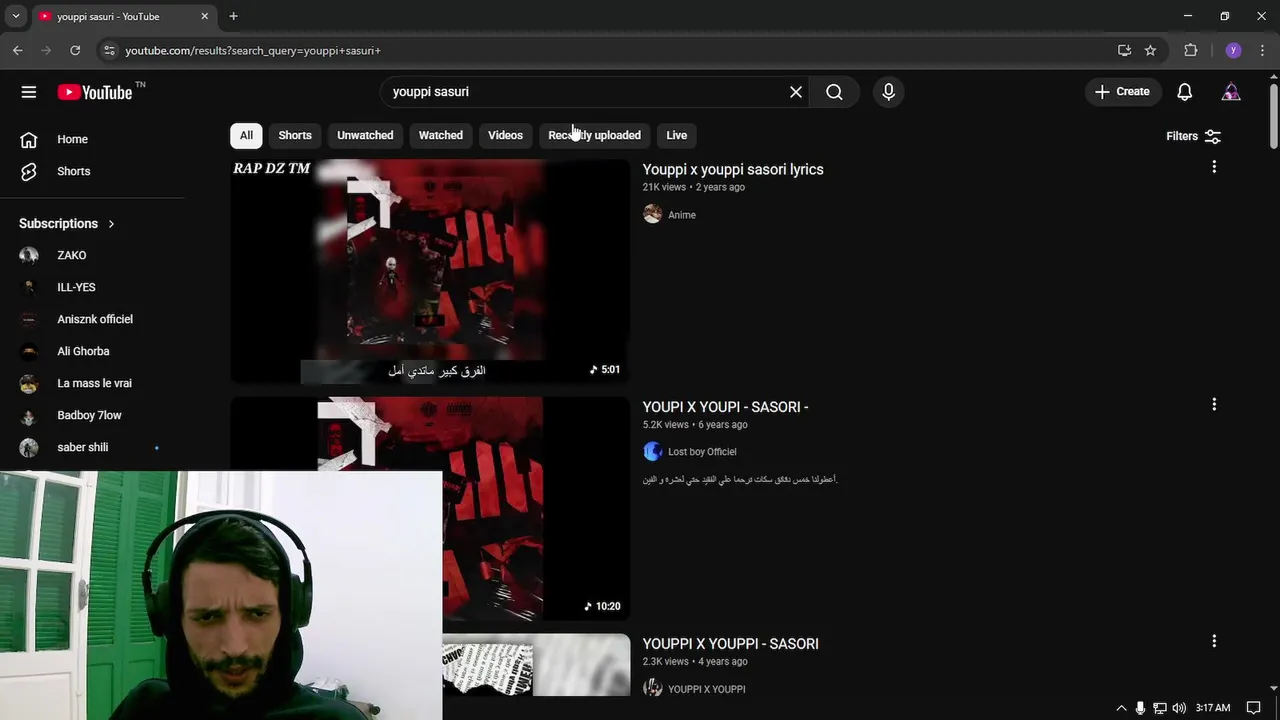Open 'Youppi x youppi sasori lyrics' title
The width and height of the screenshot is (1280, 720).
(733, 169)
